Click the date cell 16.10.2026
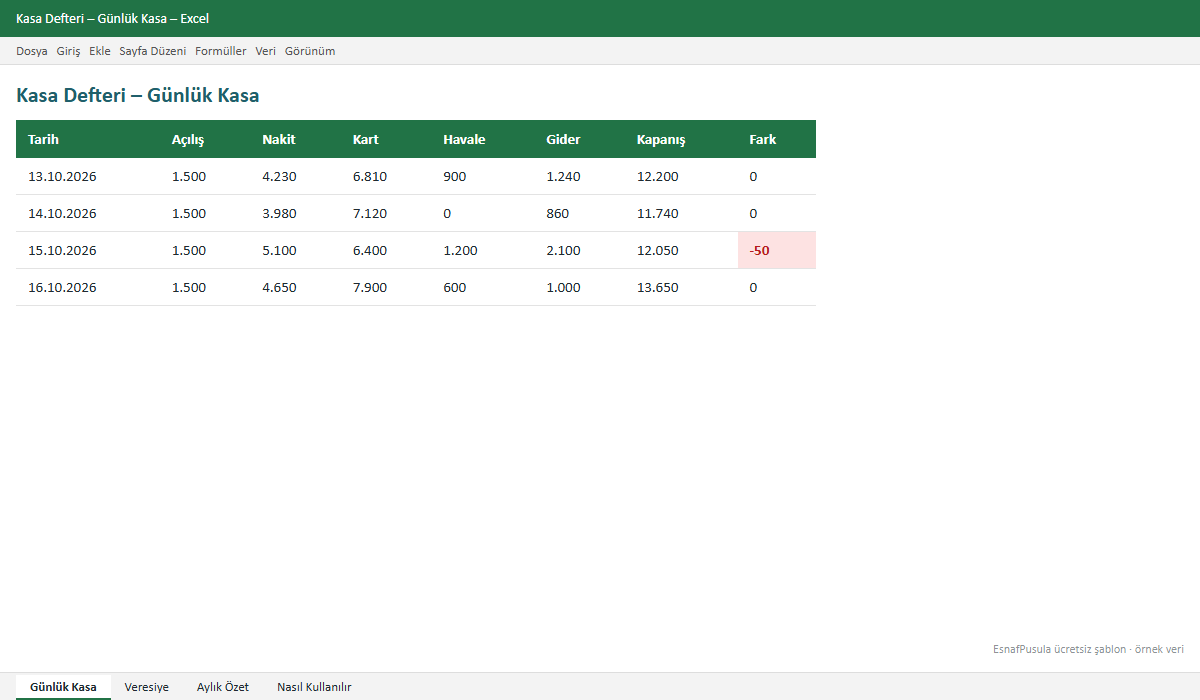Image resolution: width=1200 pixels, height=700 pixels. [88, 287]
